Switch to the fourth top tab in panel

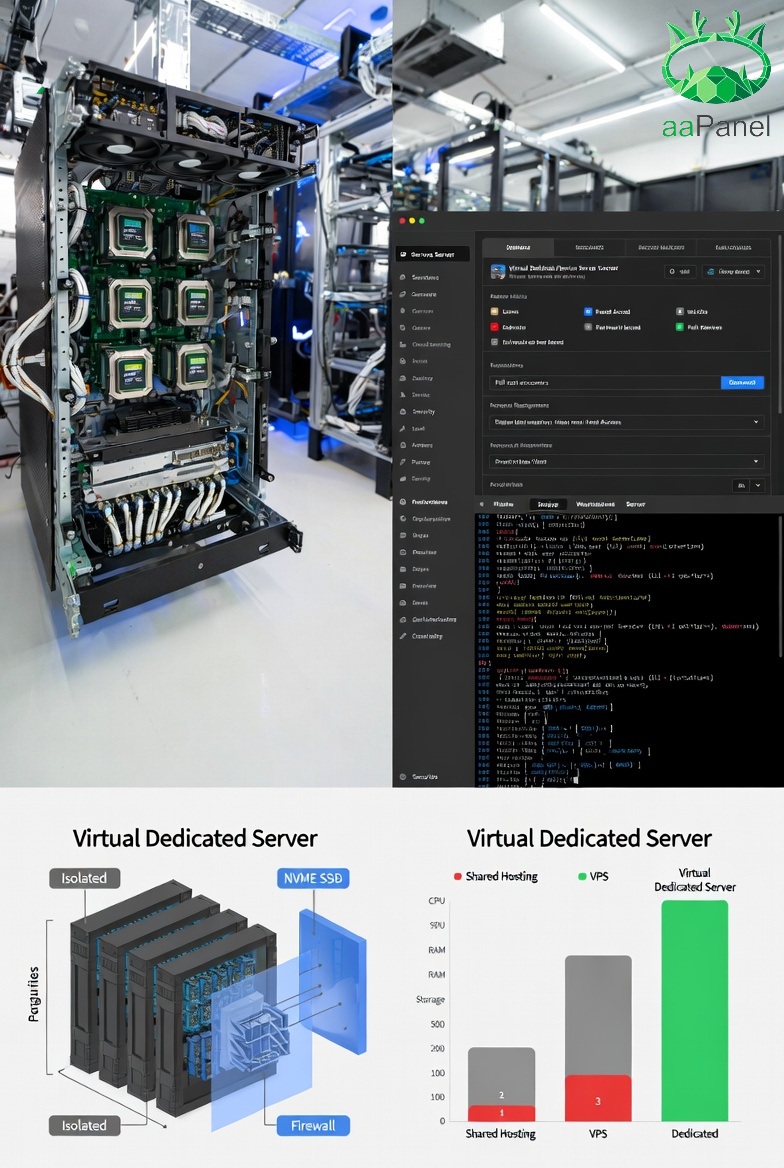733,247
